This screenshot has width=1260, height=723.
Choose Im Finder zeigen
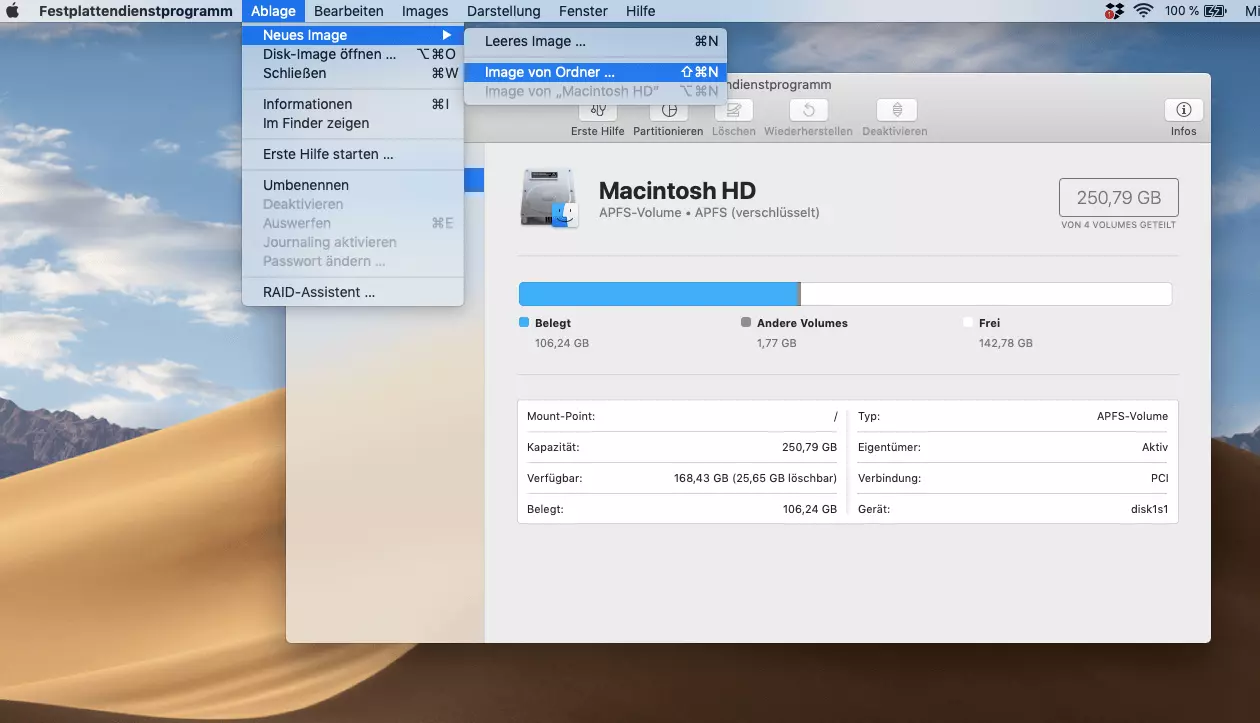(x=353, y=123)
